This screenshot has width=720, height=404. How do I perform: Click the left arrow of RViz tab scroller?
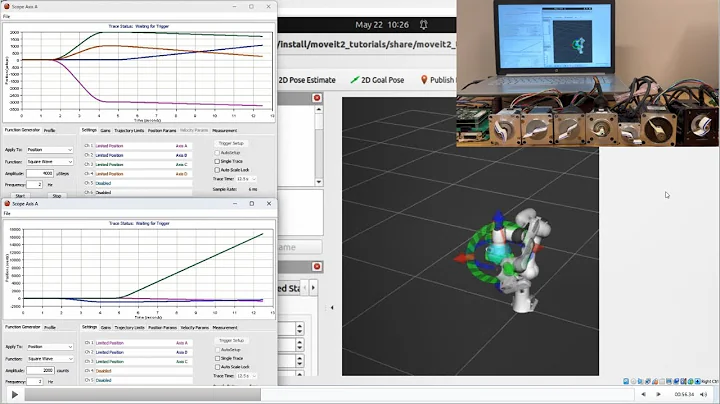(x=304, y=288)
